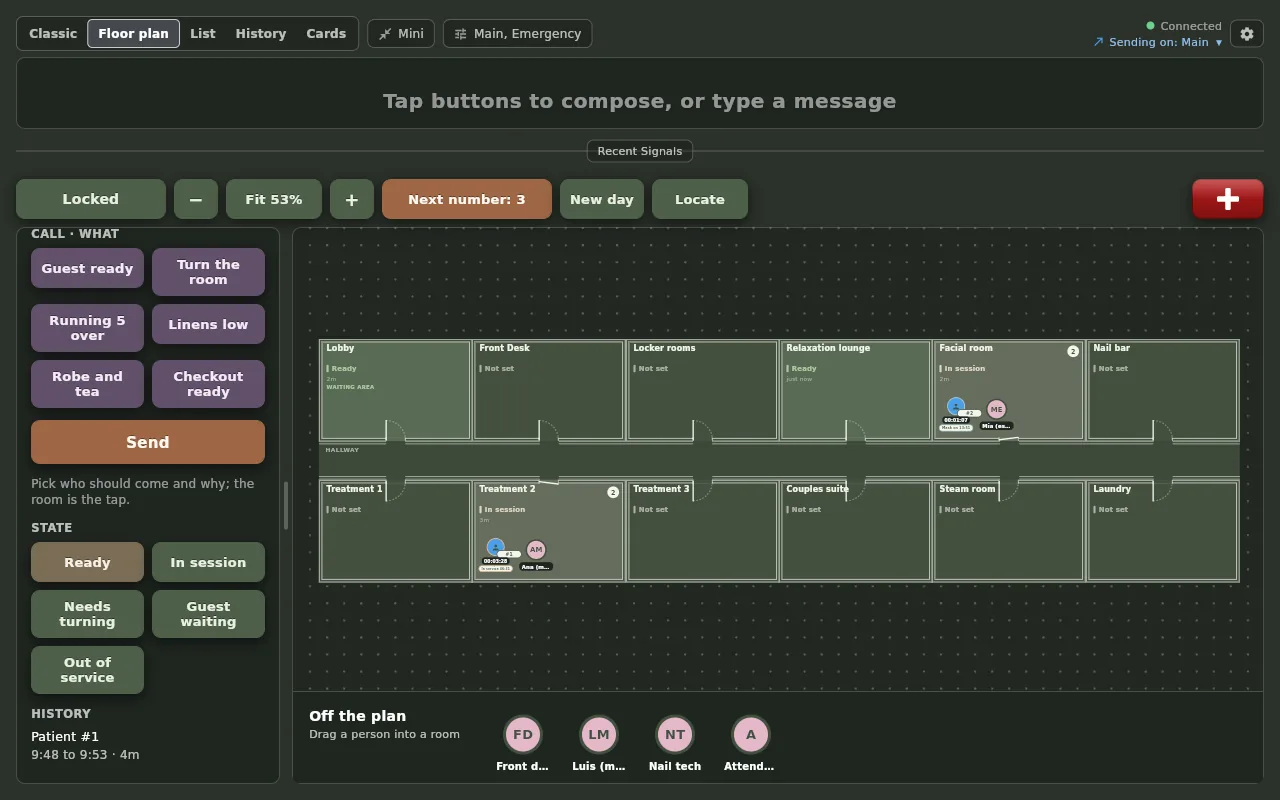
Task: Select the blue guest icon in Treatment 2
Action: tap(495, 547)
